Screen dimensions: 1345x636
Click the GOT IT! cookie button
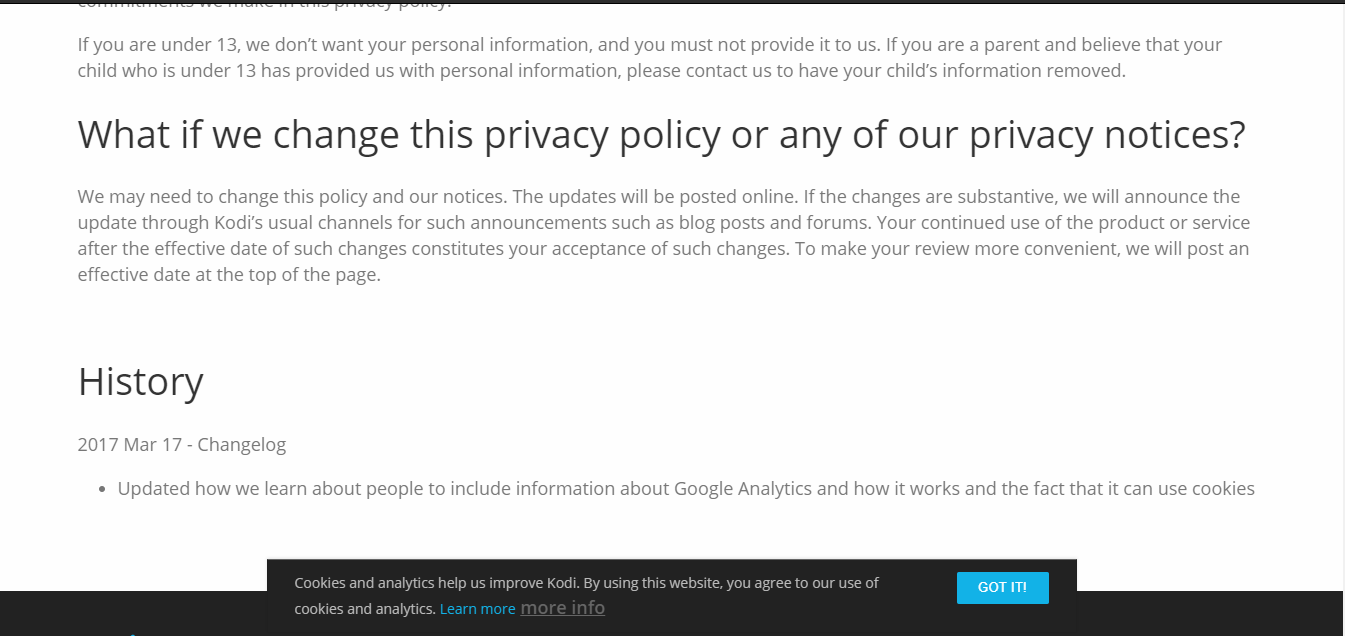tap(1002, 588)
